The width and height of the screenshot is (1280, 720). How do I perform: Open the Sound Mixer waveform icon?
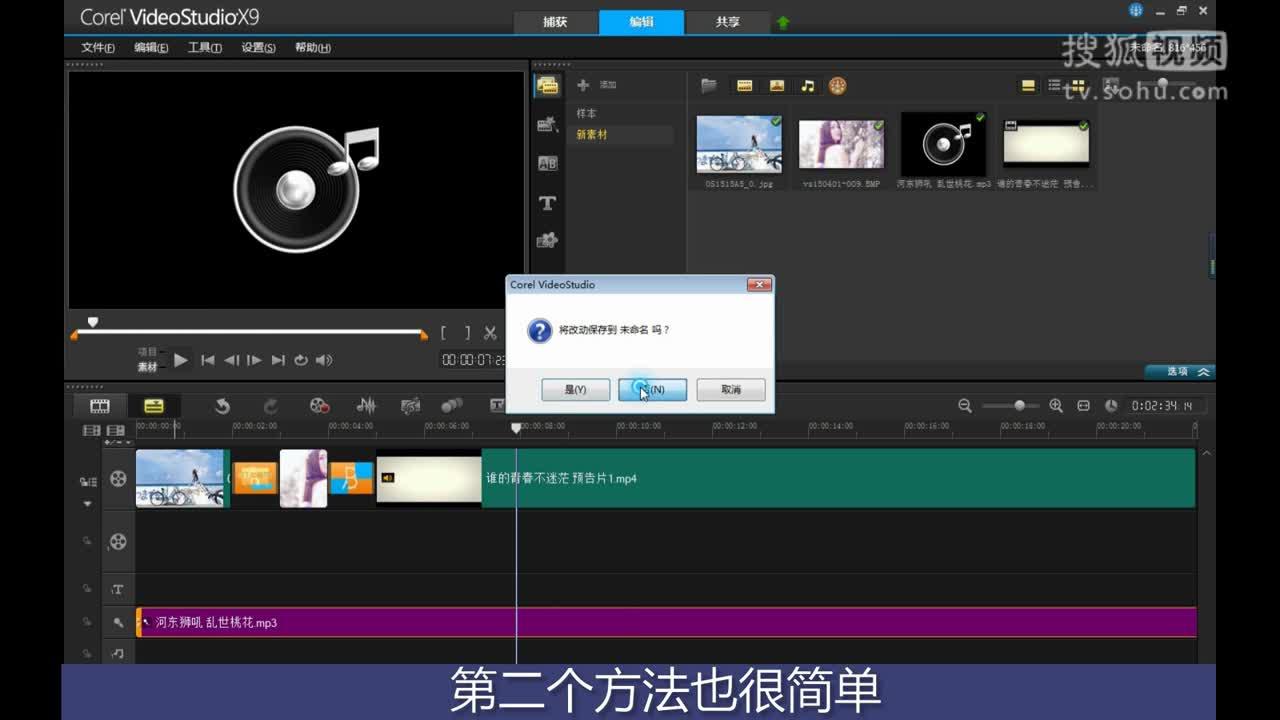pos(366,406)
